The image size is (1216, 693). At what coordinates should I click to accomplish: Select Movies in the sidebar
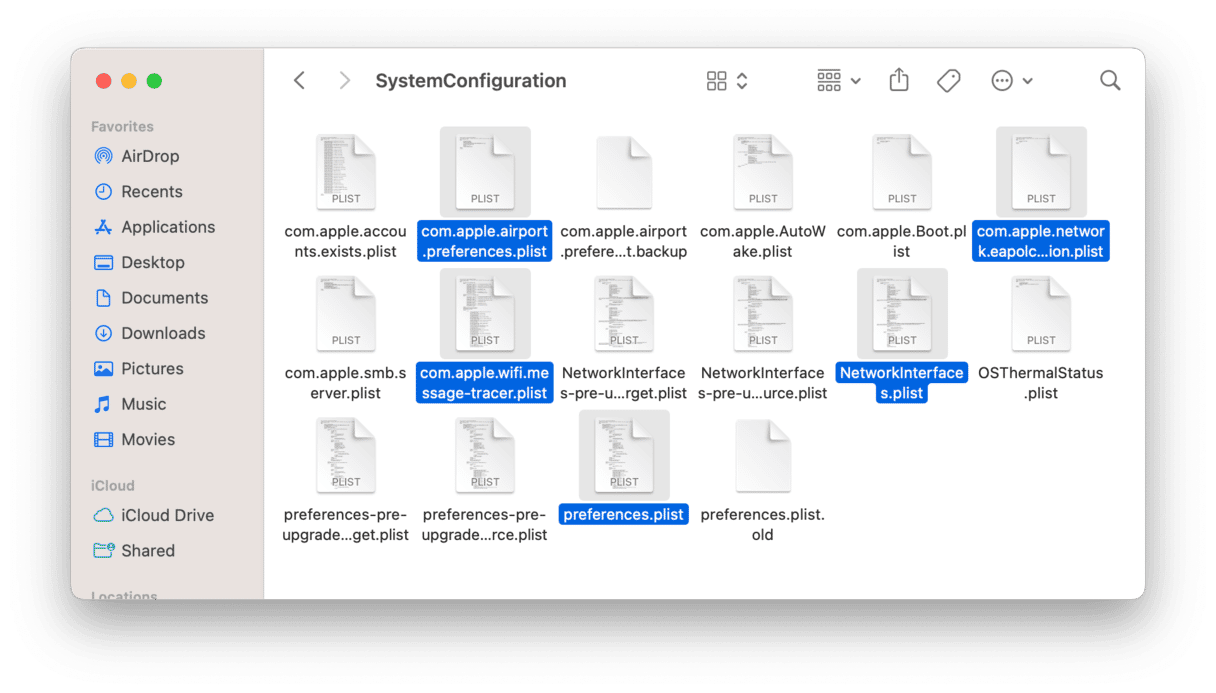tap(134, 439)
